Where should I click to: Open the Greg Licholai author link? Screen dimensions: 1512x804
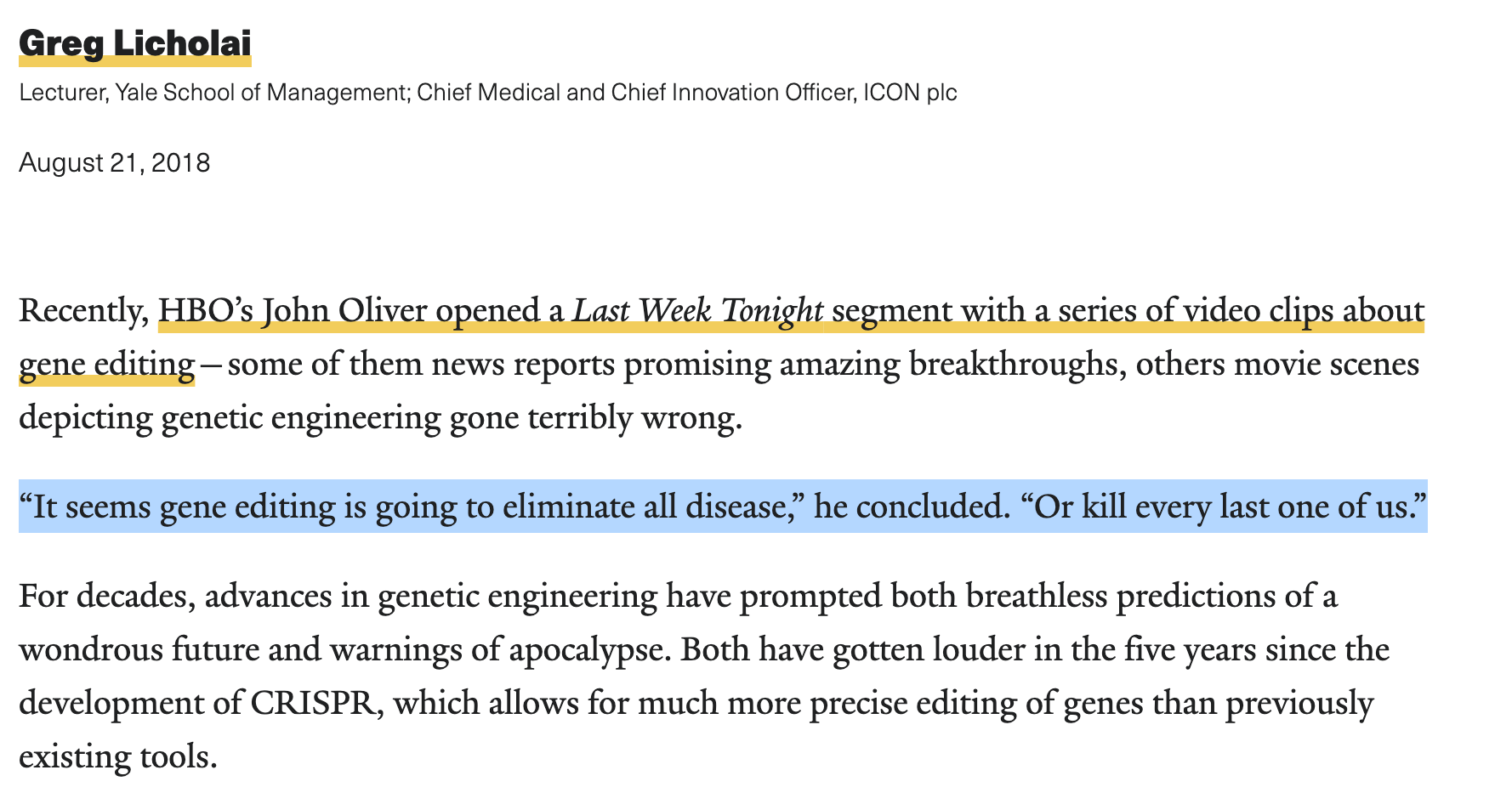click(x=135, y=44)
